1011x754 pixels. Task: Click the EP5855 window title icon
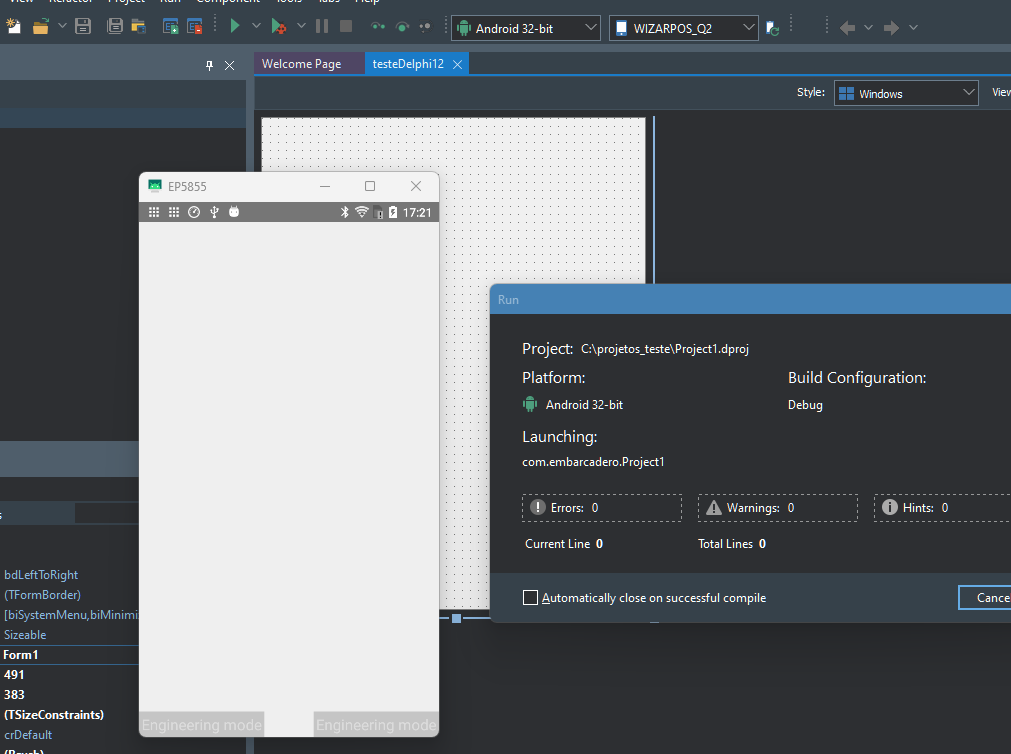(155, 186)
